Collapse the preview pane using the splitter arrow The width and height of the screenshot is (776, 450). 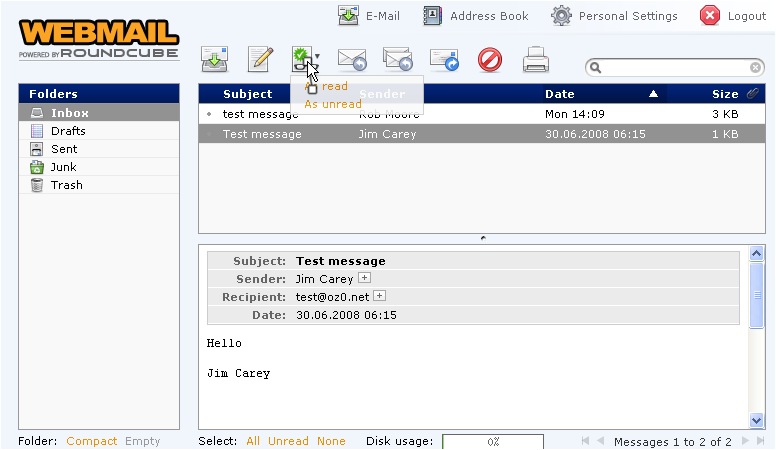click(483, 238)
